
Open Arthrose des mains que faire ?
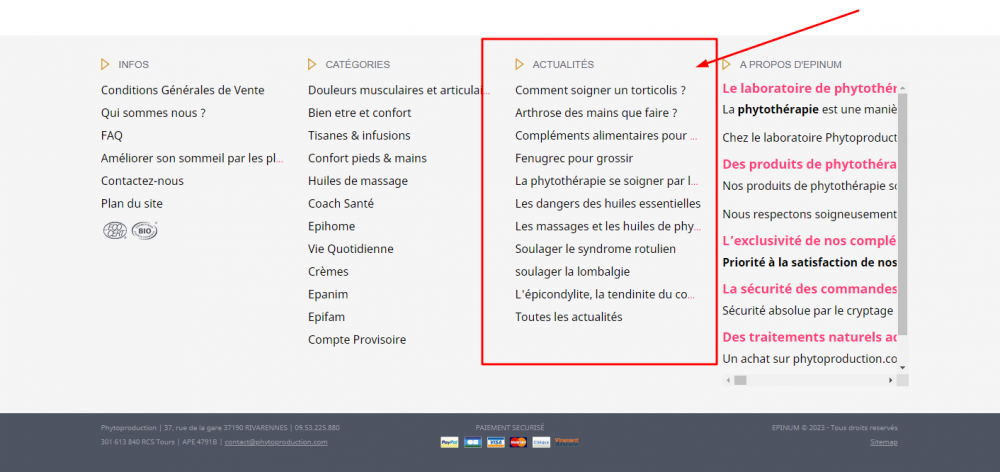(596, 113)
